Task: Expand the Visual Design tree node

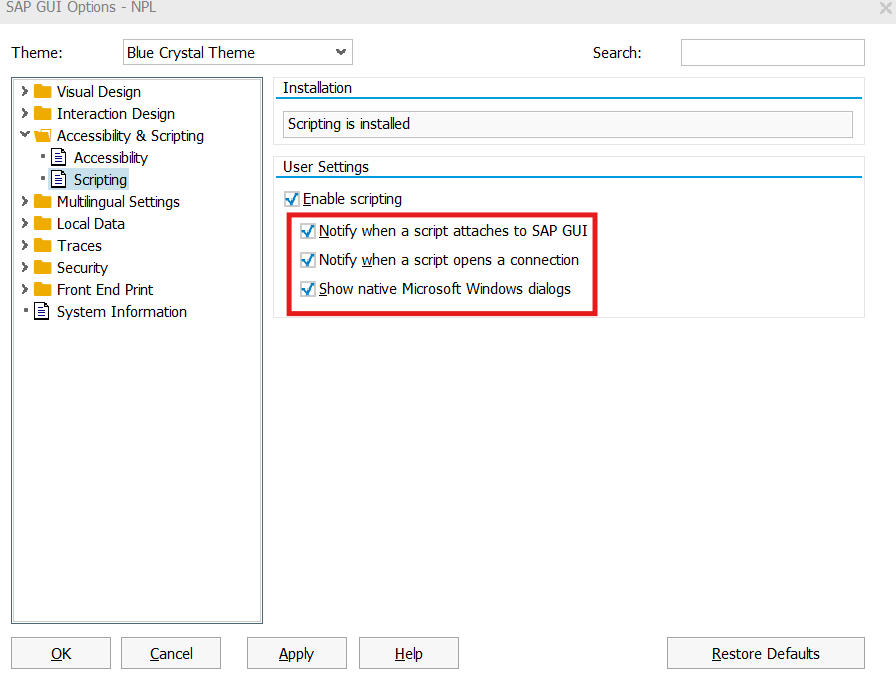Action: (x=24, y=91)
